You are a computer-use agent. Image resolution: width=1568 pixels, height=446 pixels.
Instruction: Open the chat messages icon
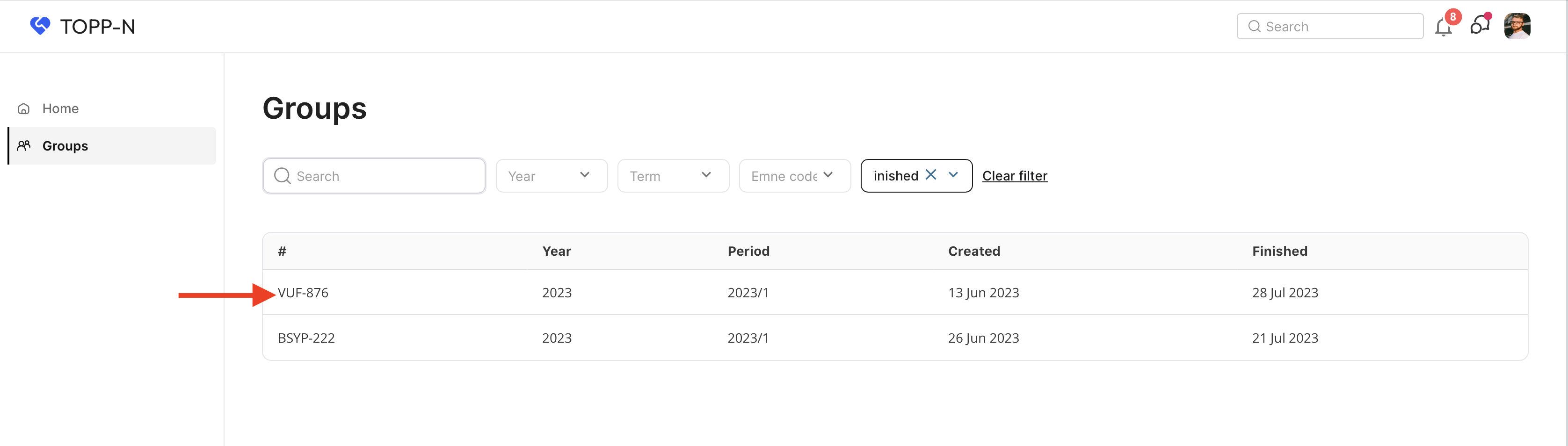pos(1479,26)
